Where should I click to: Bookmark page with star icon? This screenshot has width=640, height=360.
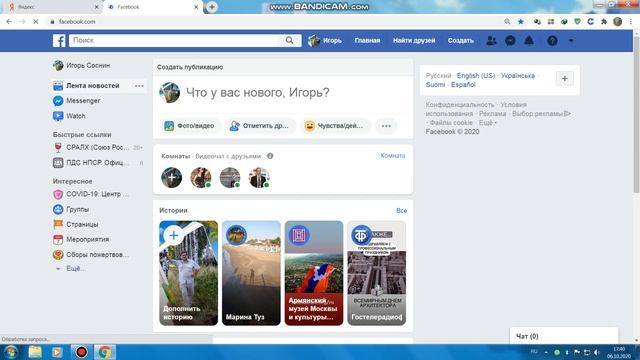(x=521, y=22)
